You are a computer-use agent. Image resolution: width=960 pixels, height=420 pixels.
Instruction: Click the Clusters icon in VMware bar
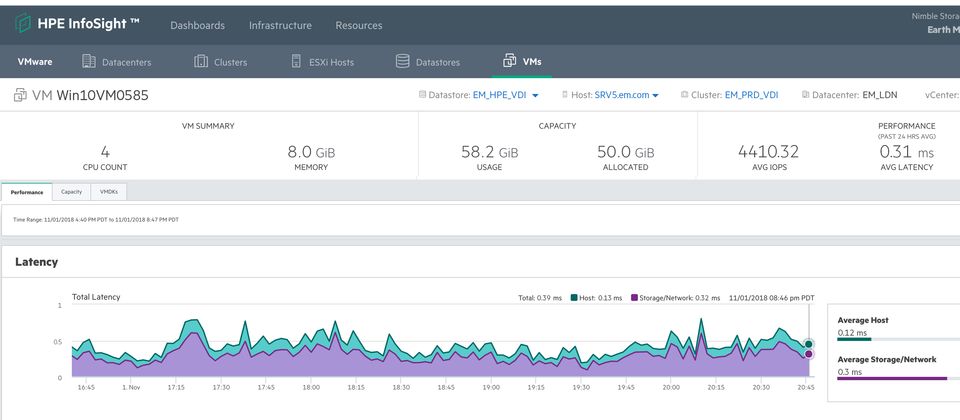[x=201, y=62]
